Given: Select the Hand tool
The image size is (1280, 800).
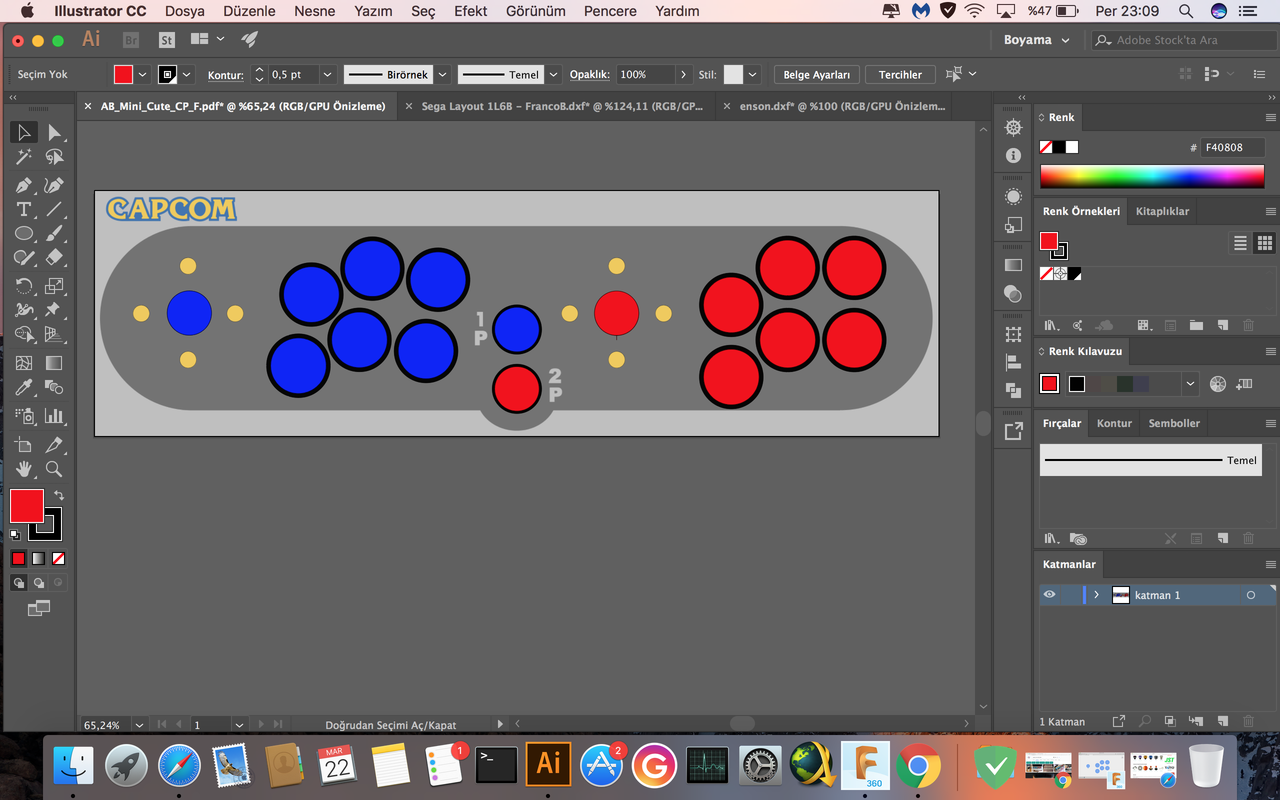Looking at the screenshot, I should pyautogui.click(x=24, y=468).
